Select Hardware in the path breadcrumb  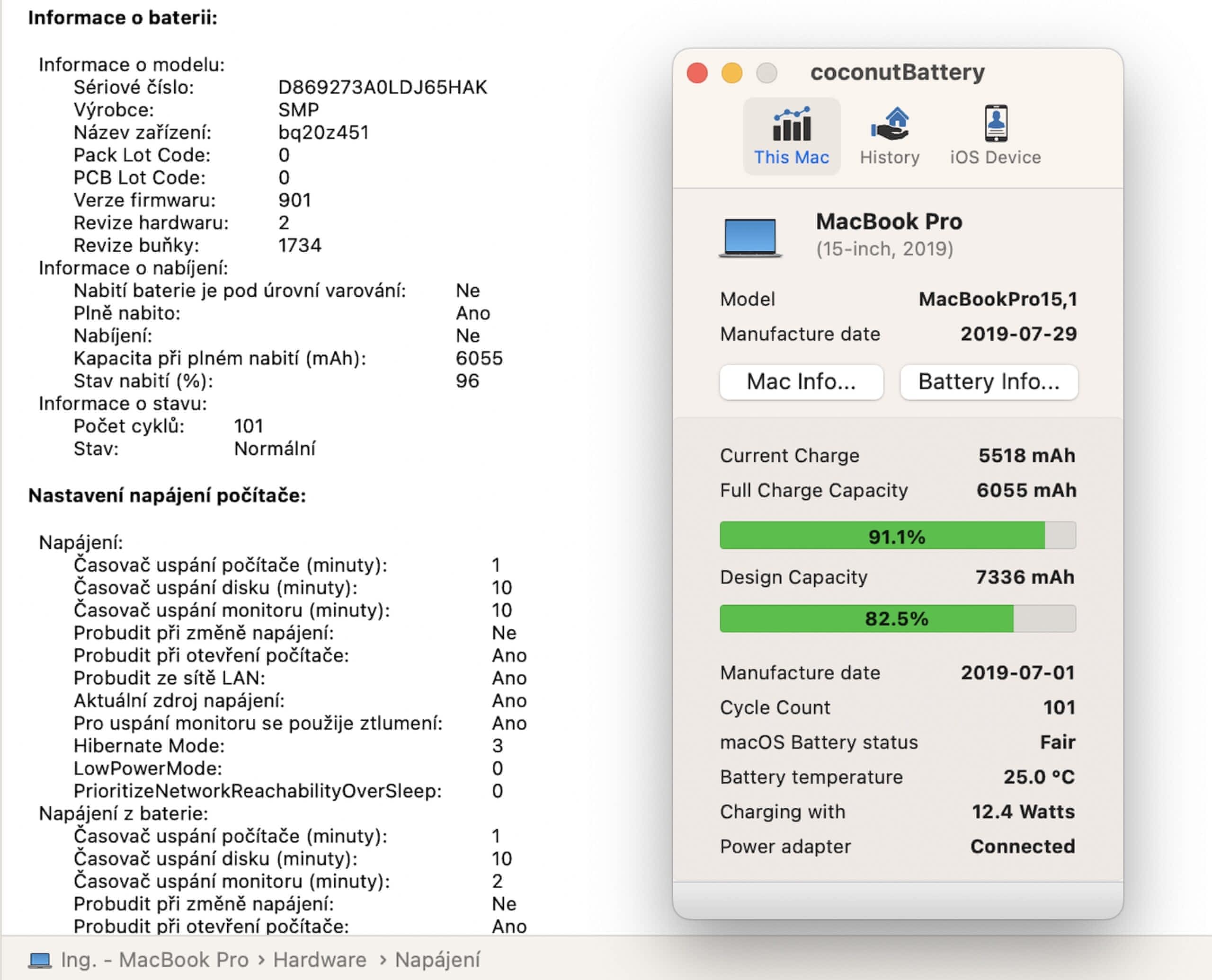[x=320, y=960]
